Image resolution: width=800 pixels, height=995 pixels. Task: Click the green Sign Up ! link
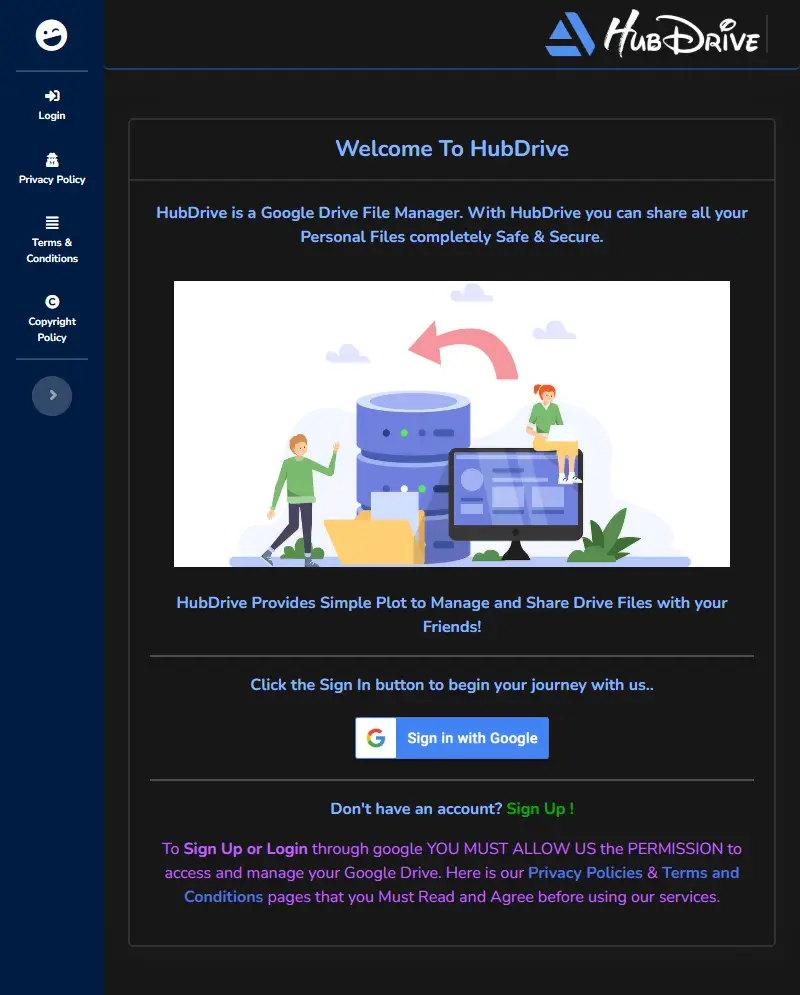pyautogui.click(x=540, y=808)
